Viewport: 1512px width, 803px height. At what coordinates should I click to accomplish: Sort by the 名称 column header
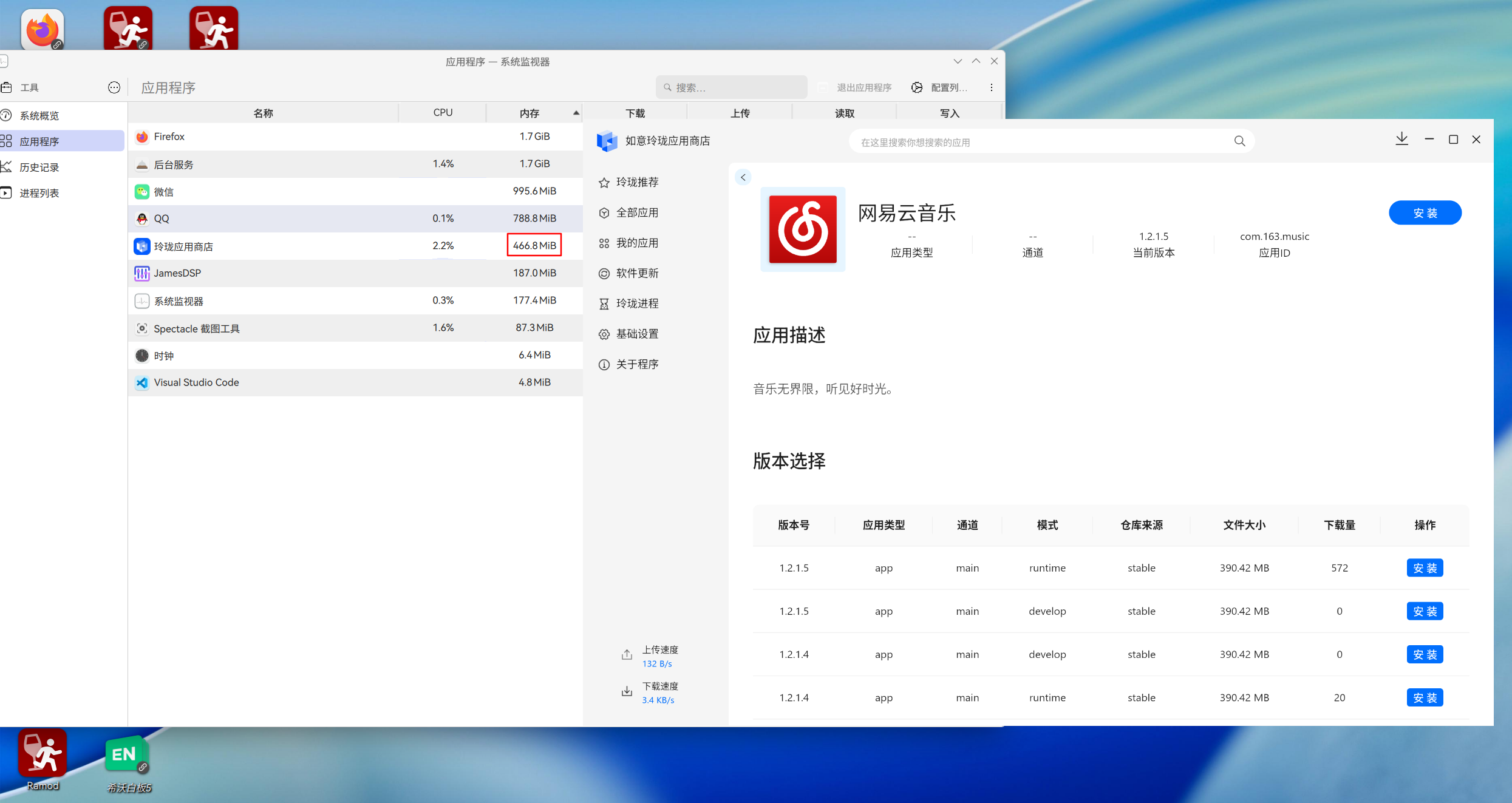(263, 113)
